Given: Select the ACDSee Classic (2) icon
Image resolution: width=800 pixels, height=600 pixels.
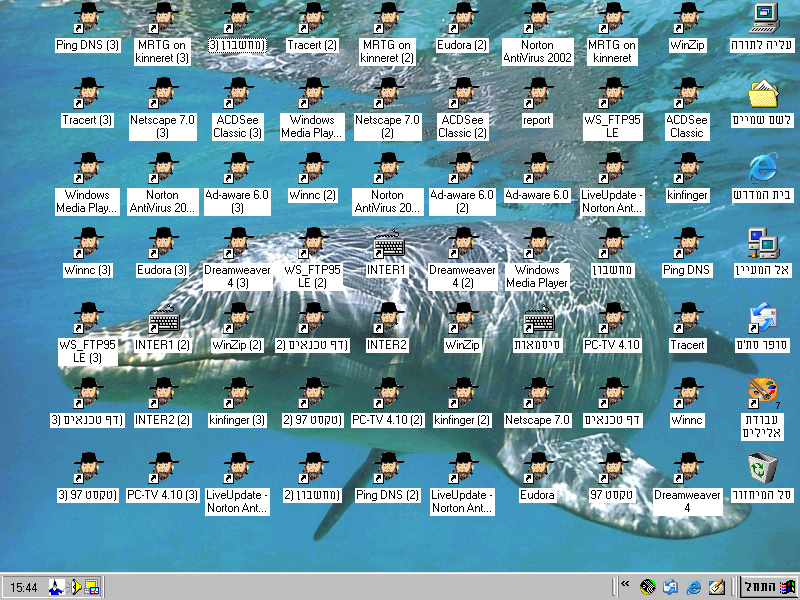Looking at the screenshot, I should 462,109.
